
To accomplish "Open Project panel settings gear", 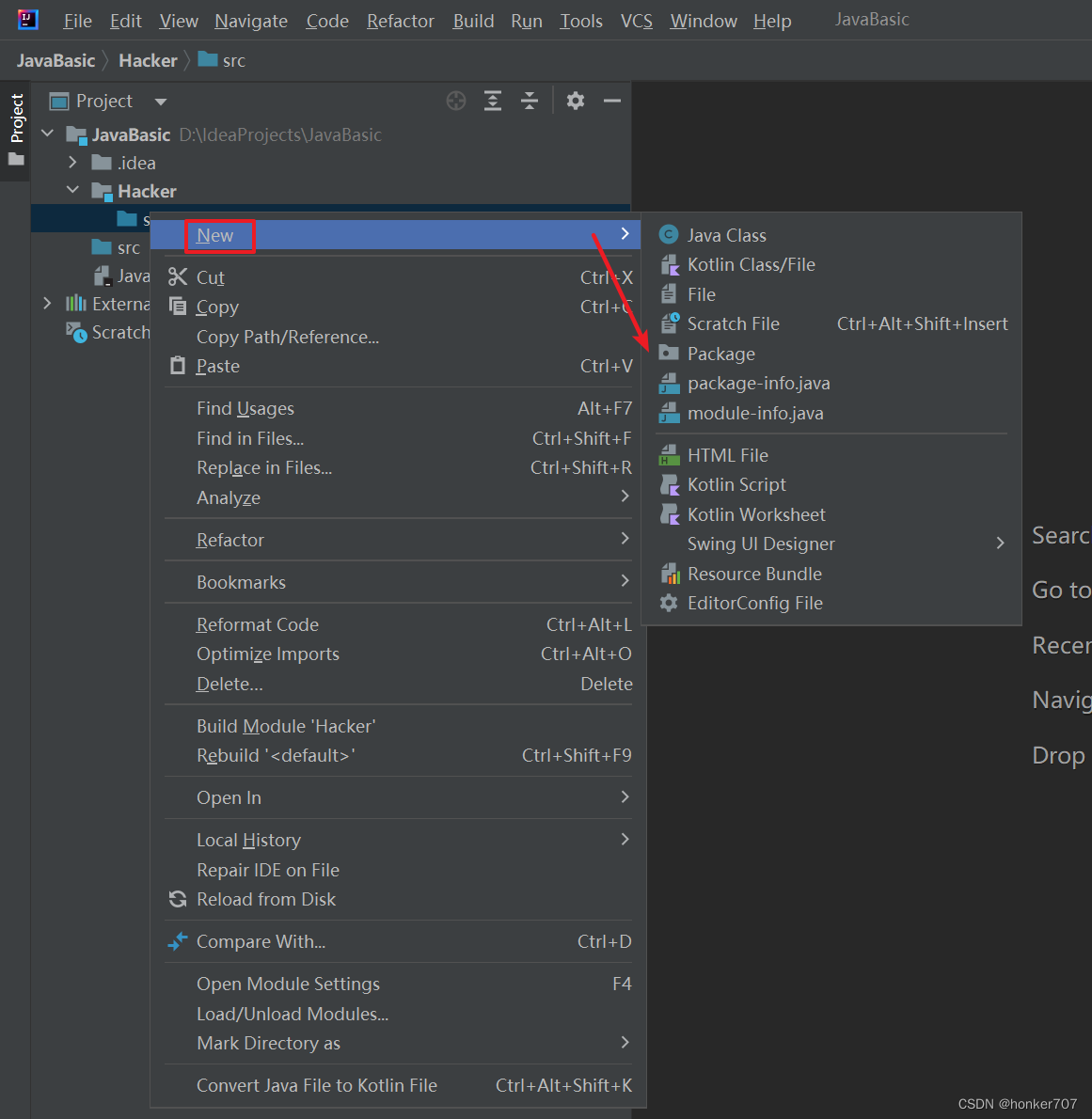I will click(x=576, y=102).
